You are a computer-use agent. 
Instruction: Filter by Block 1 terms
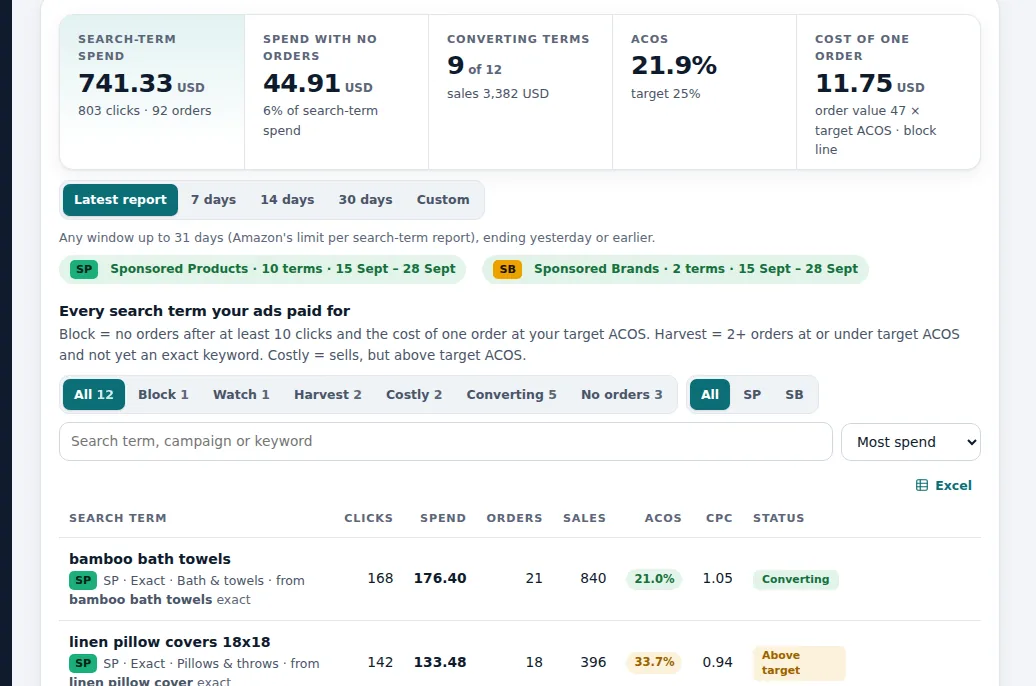[163, 395]
